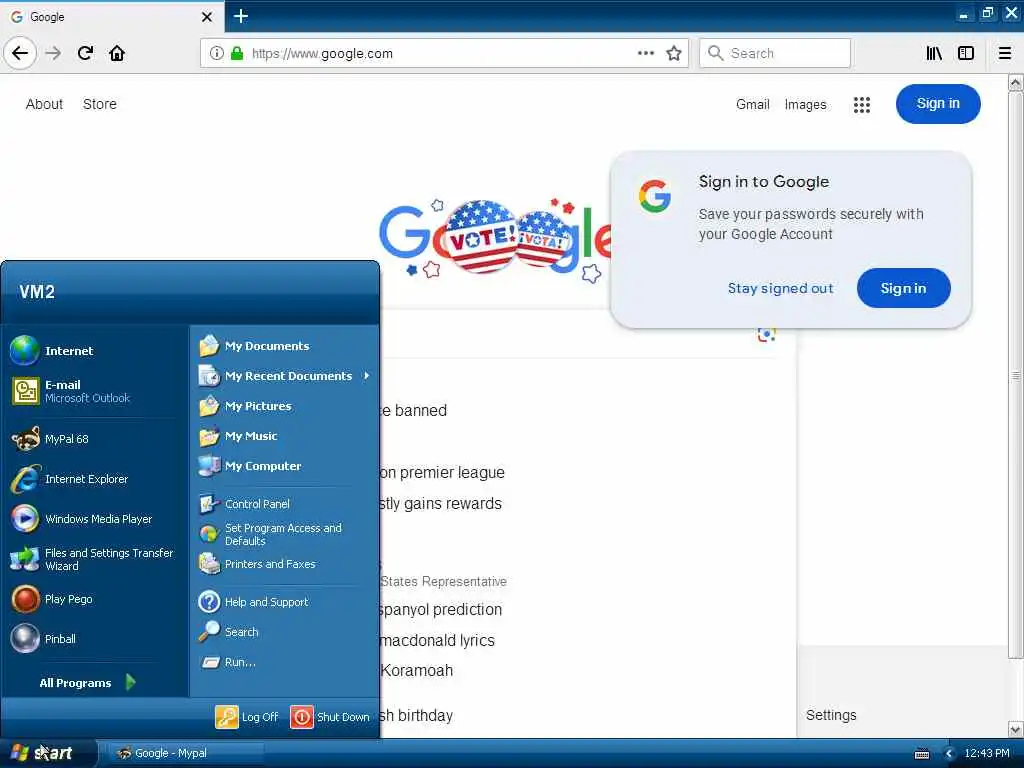Open the browser hamburger menu
1024x768 pixels.
click(x=1005, y=53)
